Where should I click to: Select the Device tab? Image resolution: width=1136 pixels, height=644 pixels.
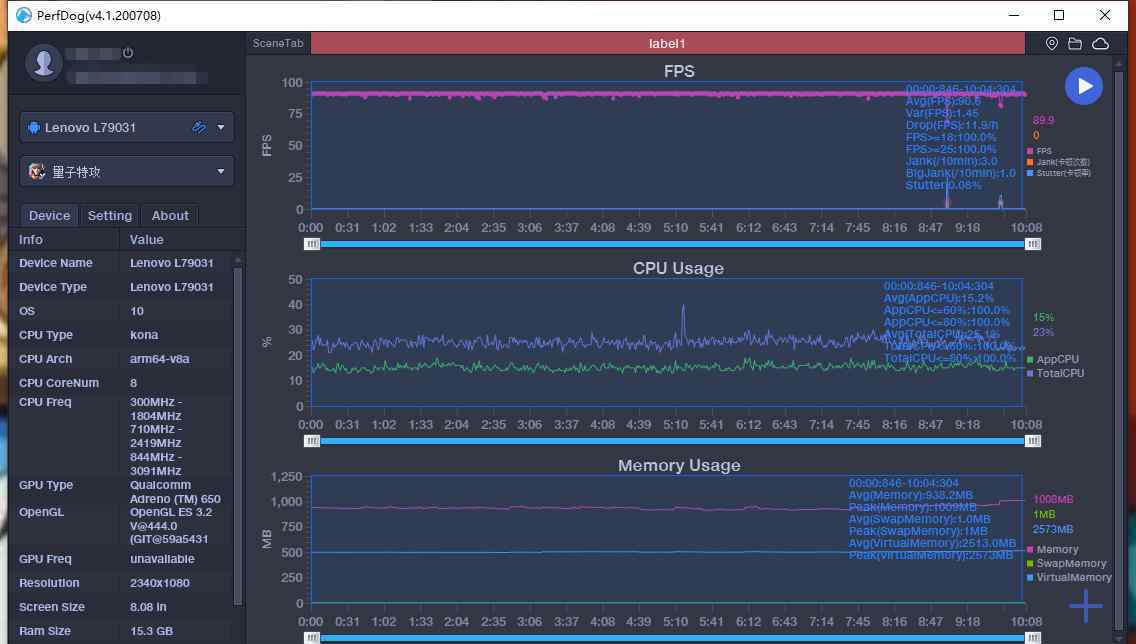click(49, 215)
